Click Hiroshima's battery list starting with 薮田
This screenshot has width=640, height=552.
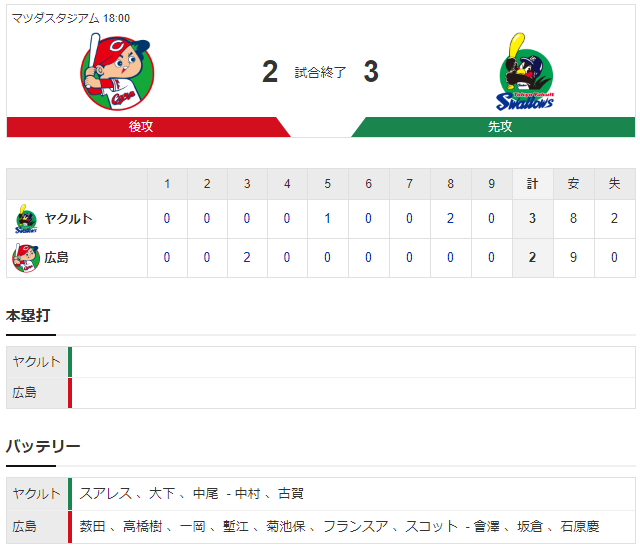tap(339, 527)
